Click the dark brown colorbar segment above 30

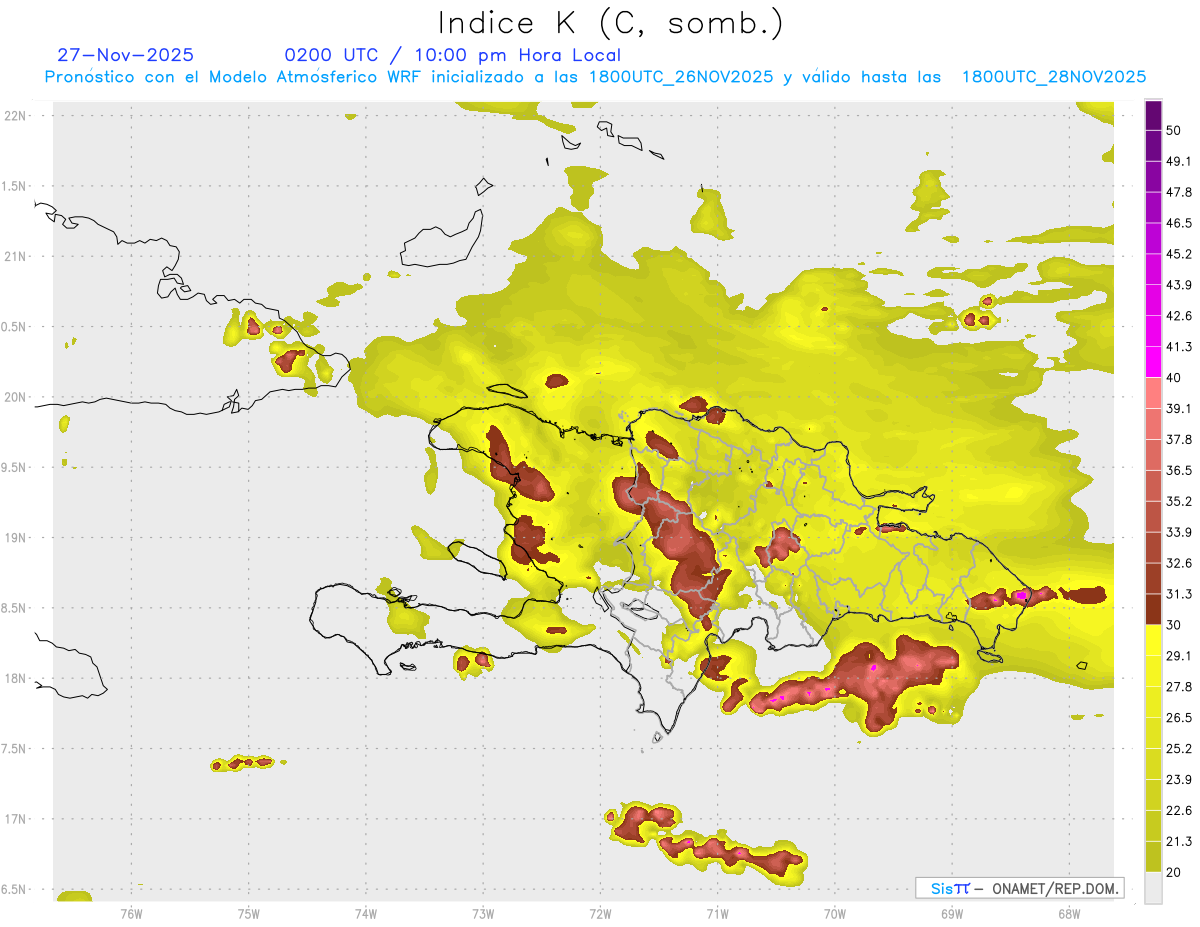tap(1154, 609)
